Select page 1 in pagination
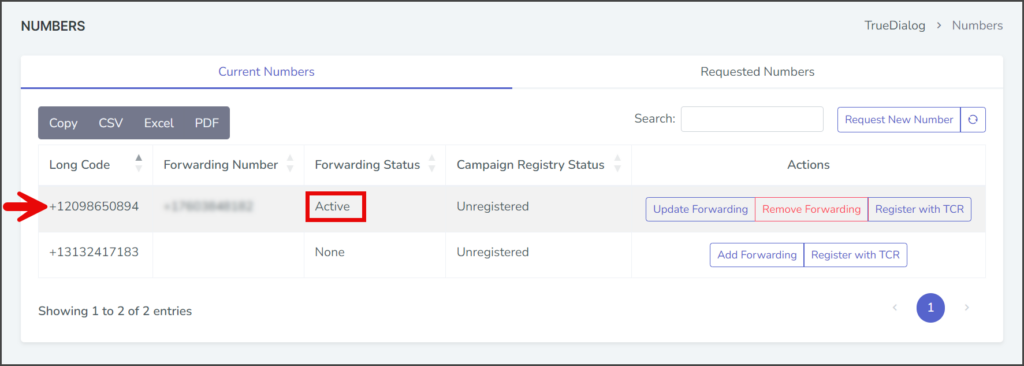This screenshot has width=1024, height=366. (x=931, y=307)
